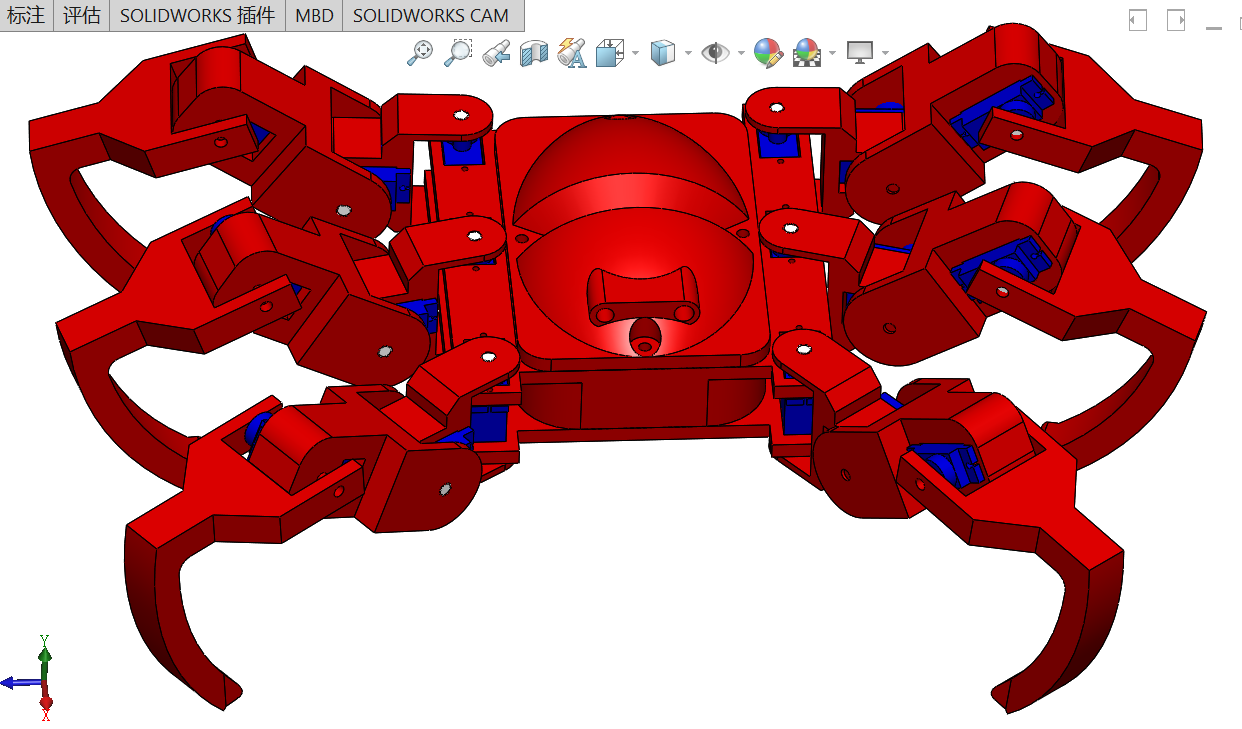The height and width of the screenshot is (729, 1242).
Task: Click the Hide/Show Items eye icon
Action: coord(715,52)
